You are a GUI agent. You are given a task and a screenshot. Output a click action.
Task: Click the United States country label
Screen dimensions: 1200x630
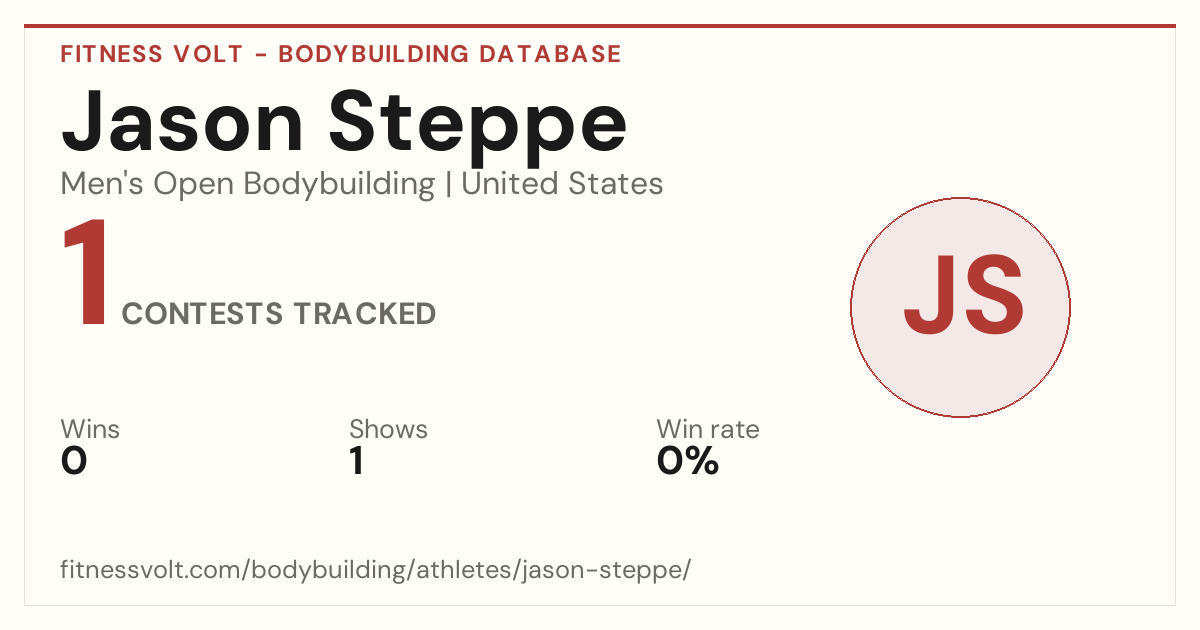point(562,184)
